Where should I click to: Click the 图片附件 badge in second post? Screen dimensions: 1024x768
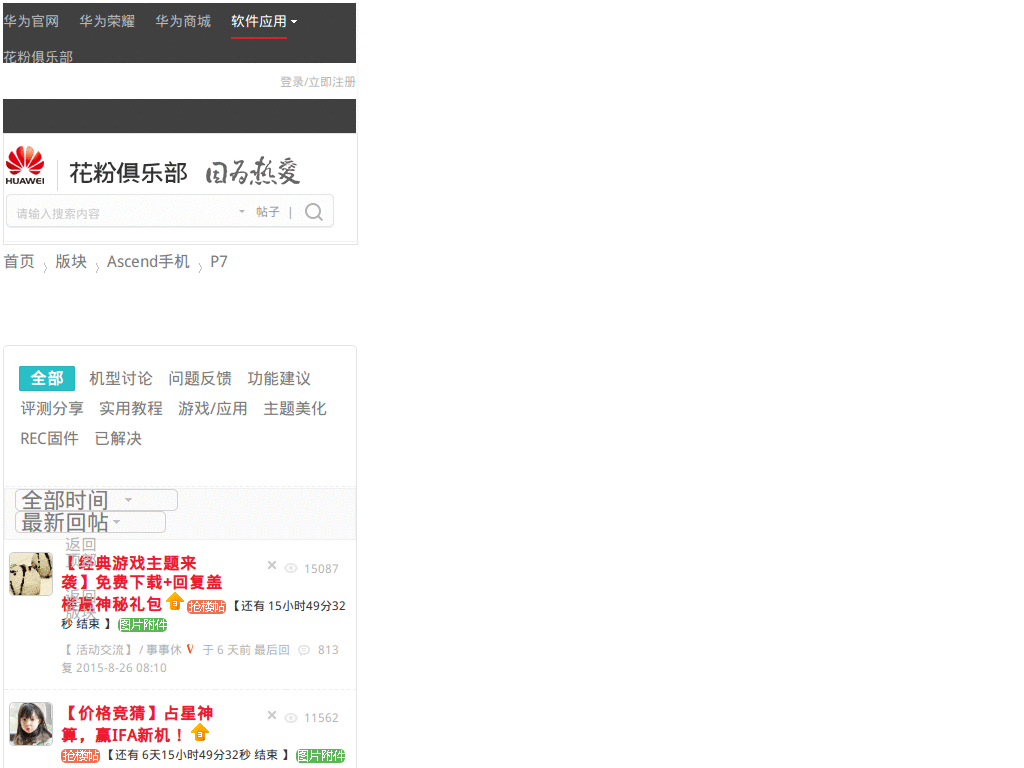(x=321, y=756)
